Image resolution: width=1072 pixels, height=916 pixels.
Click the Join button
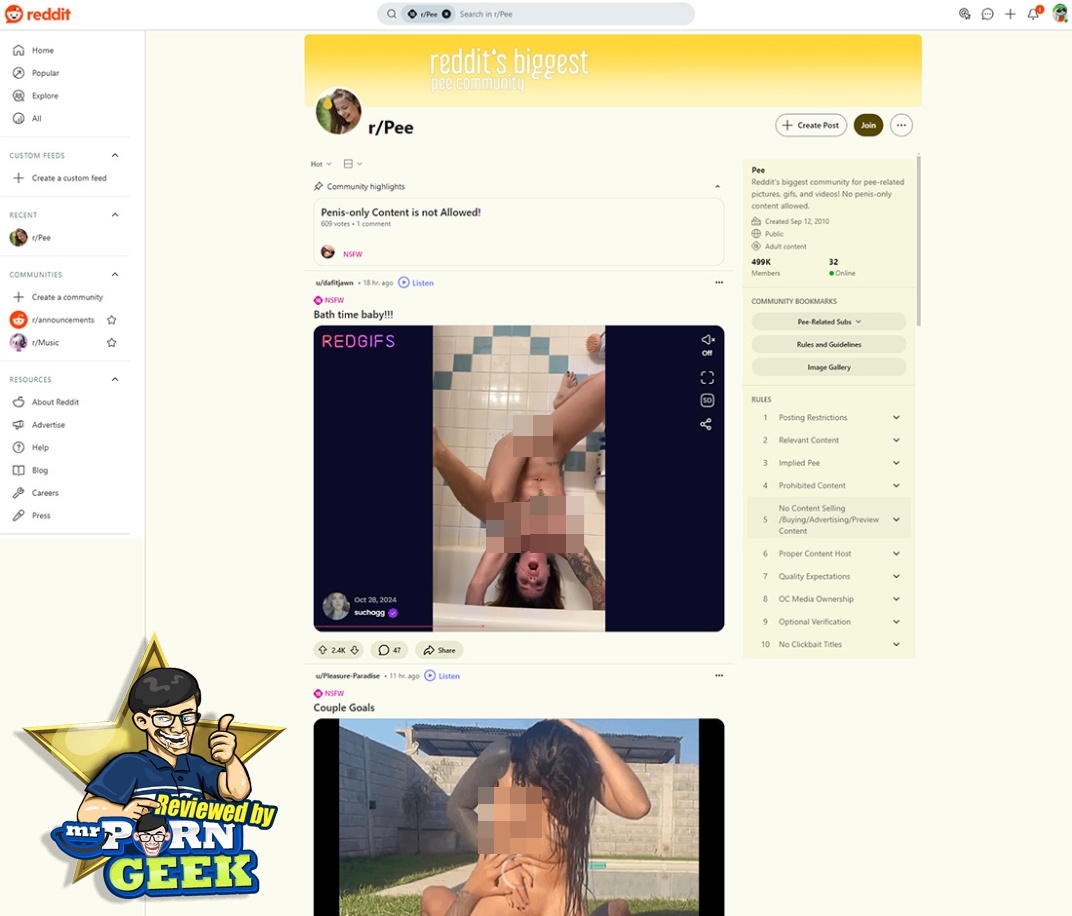coord(868,125)
